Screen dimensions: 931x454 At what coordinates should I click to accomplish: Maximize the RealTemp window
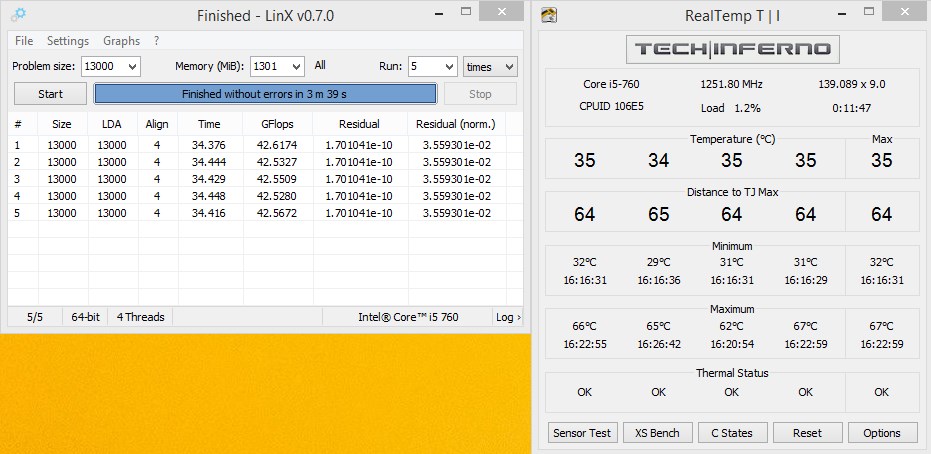pyautogui.click(x=869, y=11)
